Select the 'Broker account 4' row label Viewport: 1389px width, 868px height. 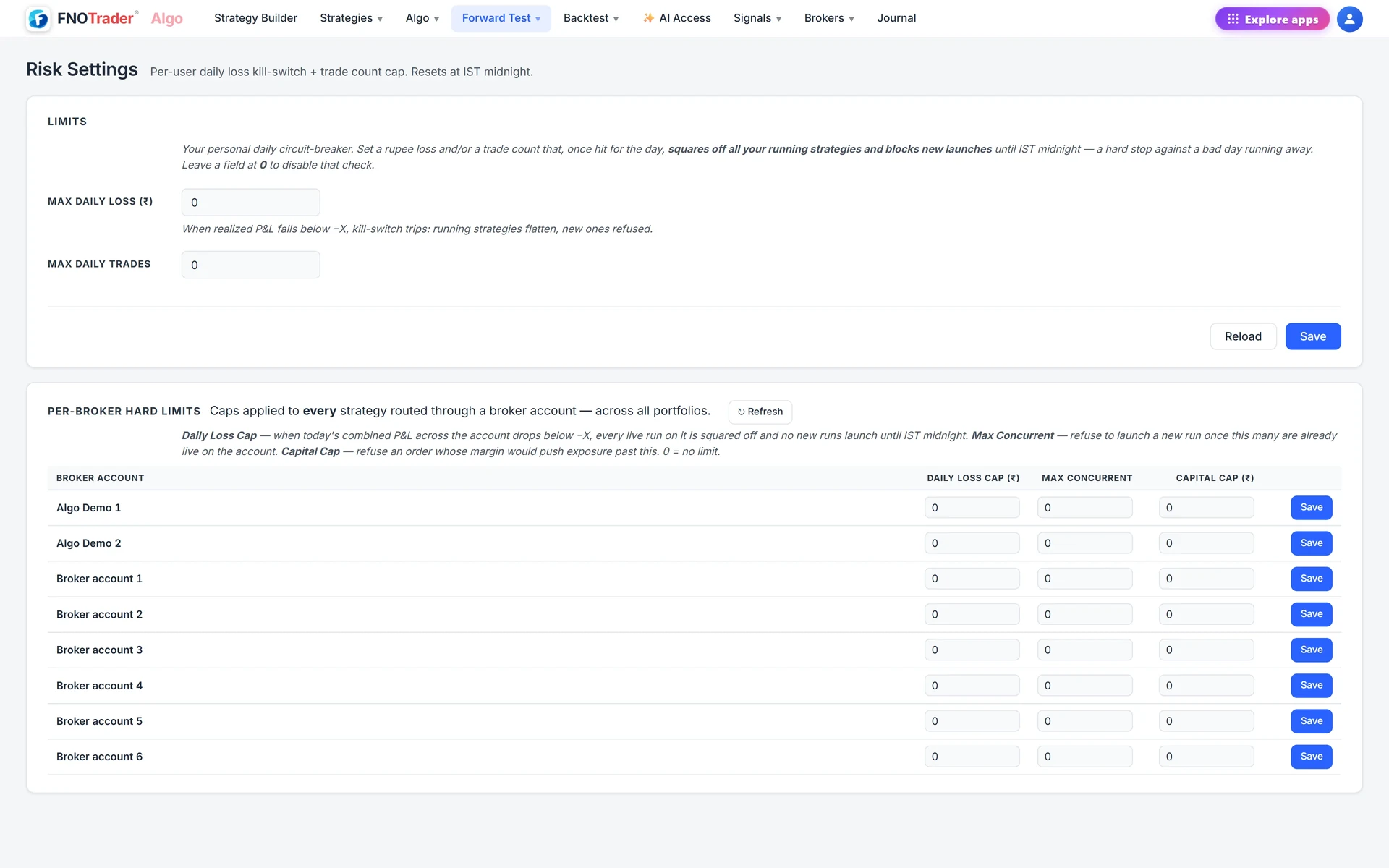pyautogui.click(x=99, y=686)
